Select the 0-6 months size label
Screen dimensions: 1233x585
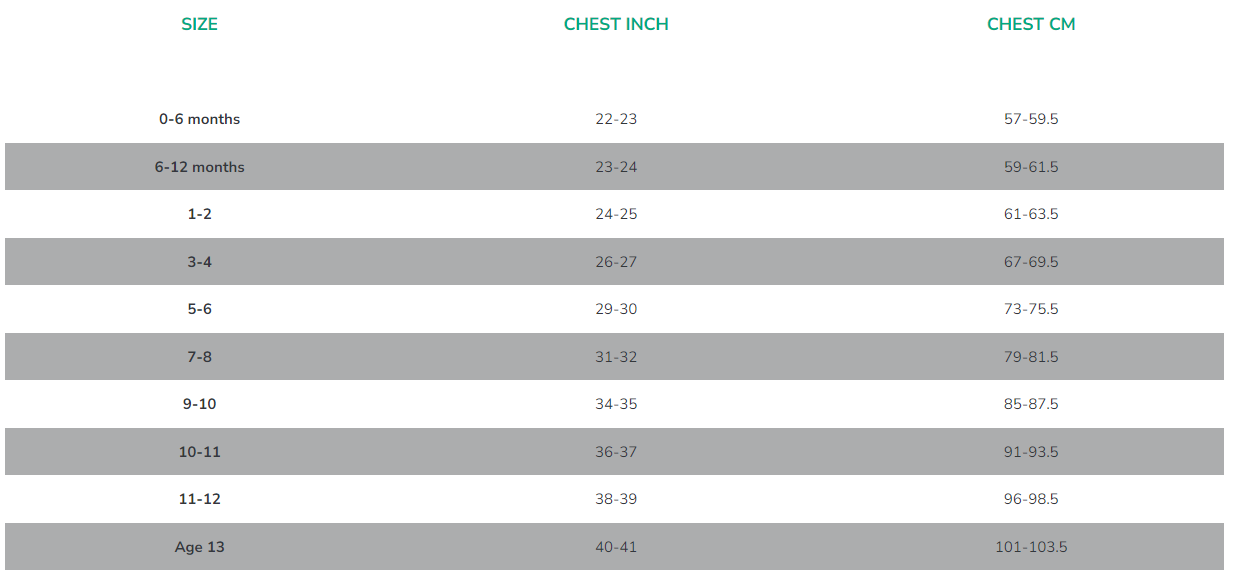click(x=199, y=119)
